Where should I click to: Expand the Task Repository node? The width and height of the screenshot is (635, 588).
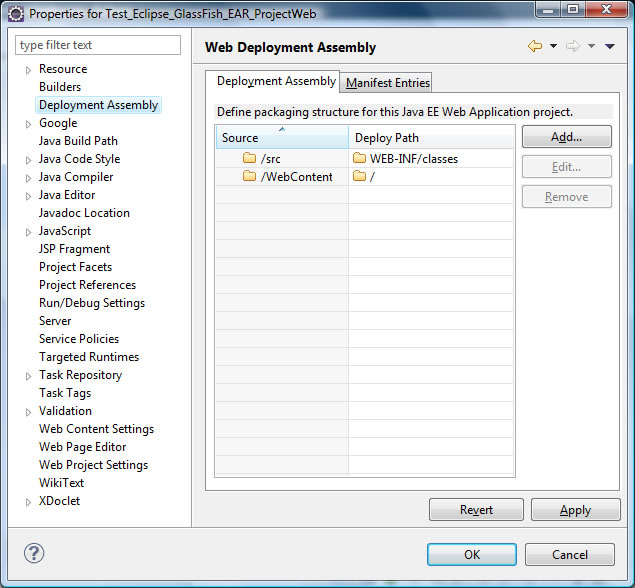pos(28,376)
